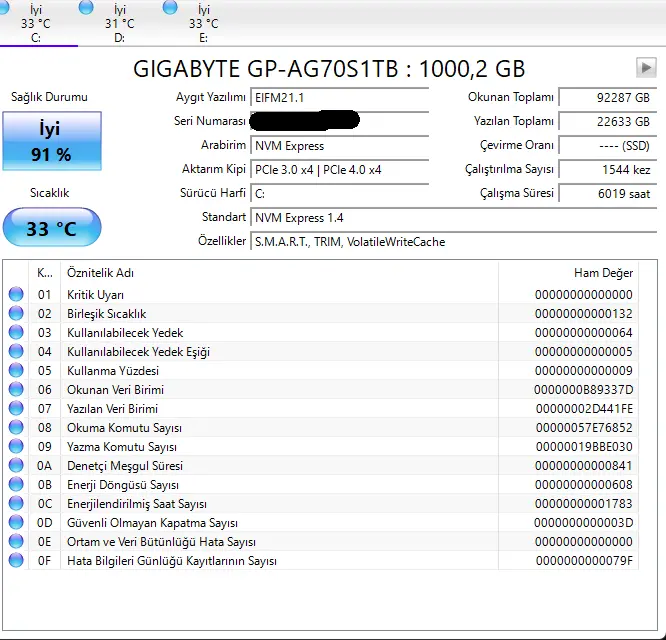Viewport: 666px width, 640px height.
Task: Click the Standart field NVM Express 1.4
Action: click(454, 218)
